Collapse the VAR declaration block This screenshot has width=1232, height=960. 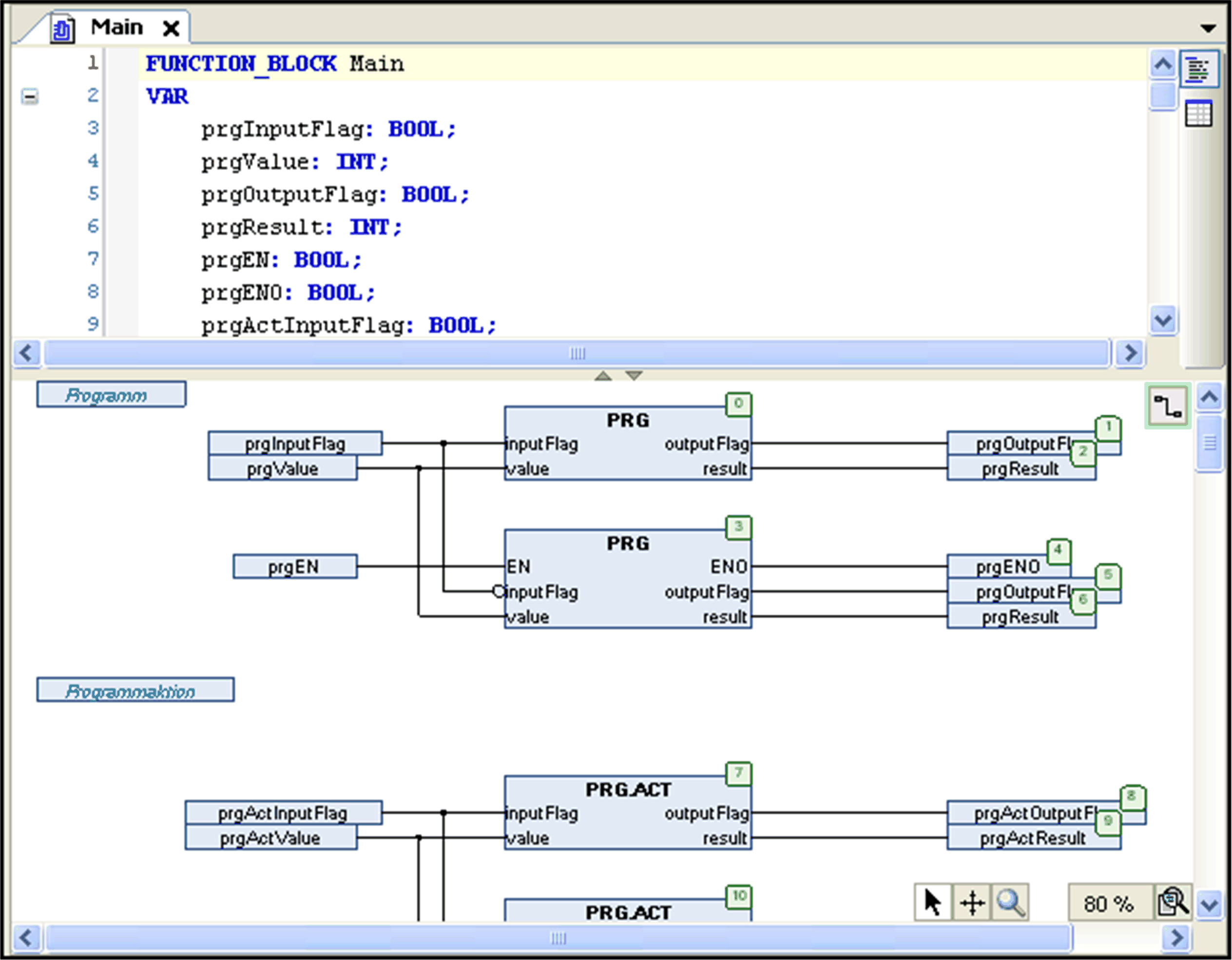(29, 96)
